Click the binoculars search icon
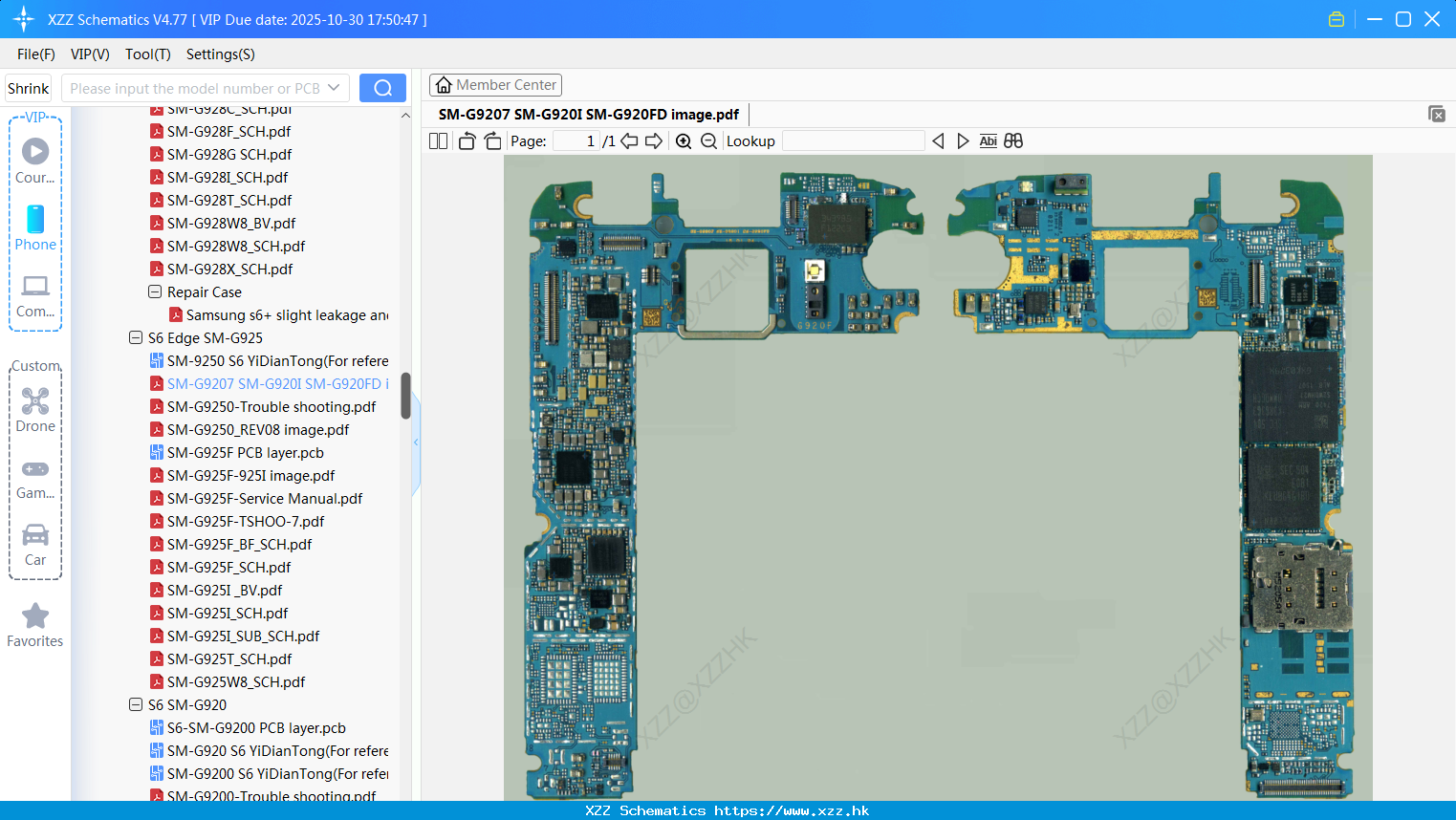The width and height of the screenshot is (1456, 820). (x=1013, y=140)
